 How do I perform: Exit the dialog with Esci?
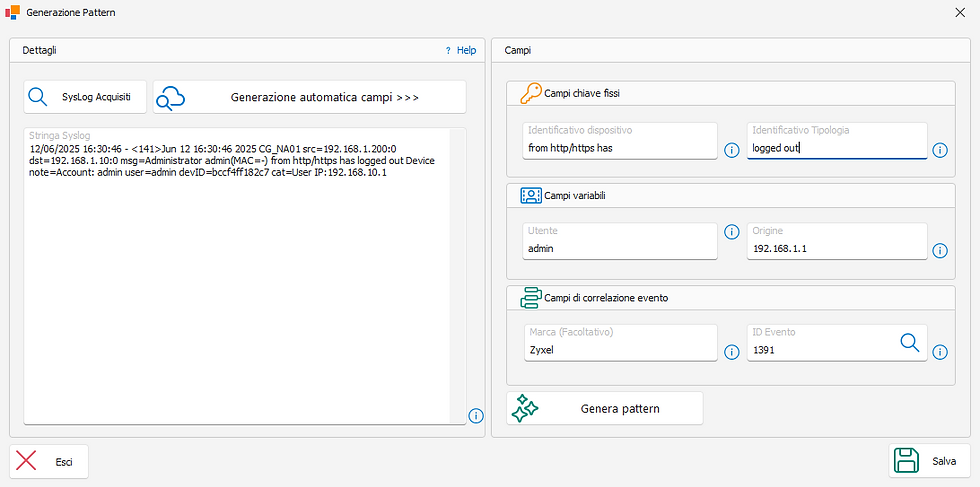[x=49, y=462]
